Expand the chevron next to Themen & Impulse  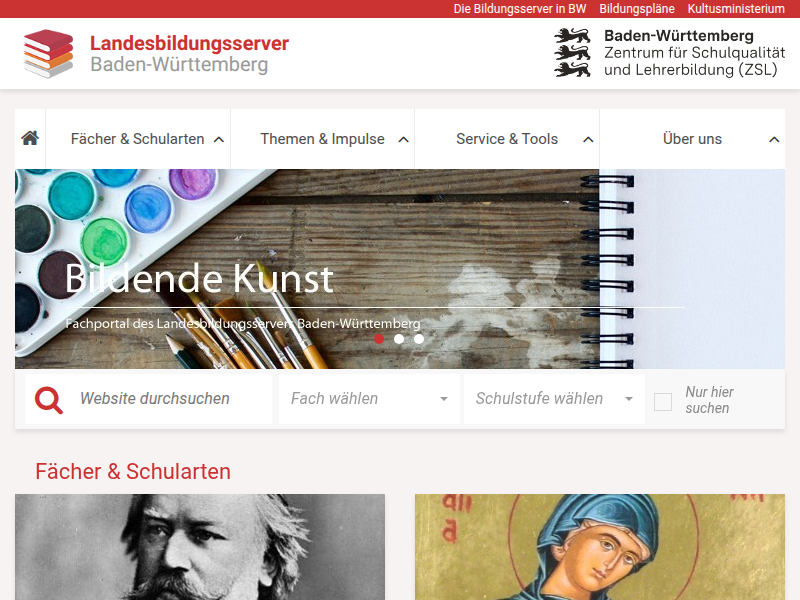pyautogui.click(x=404, y=139)
